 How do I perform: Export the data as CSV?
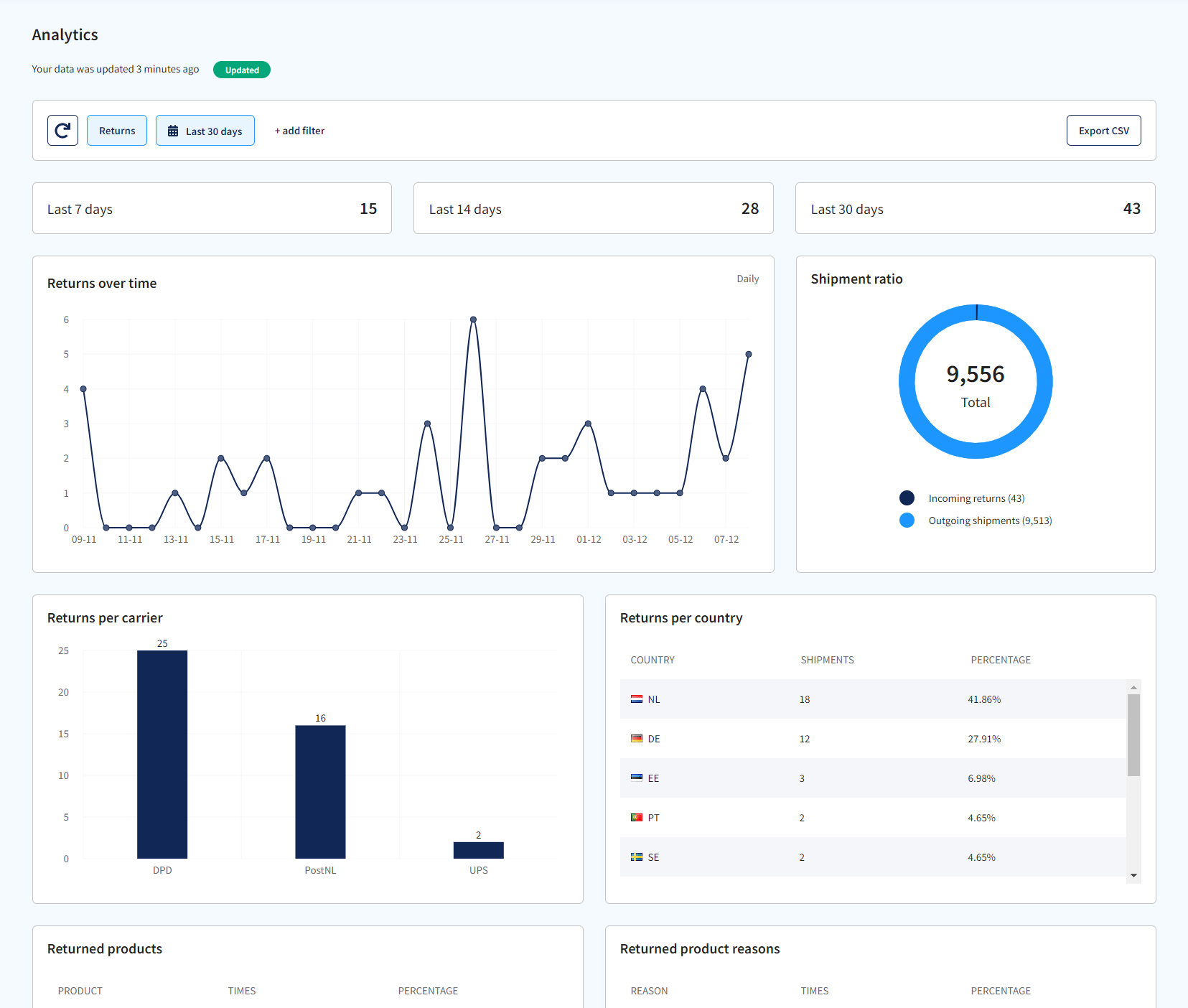[1103, 130]
